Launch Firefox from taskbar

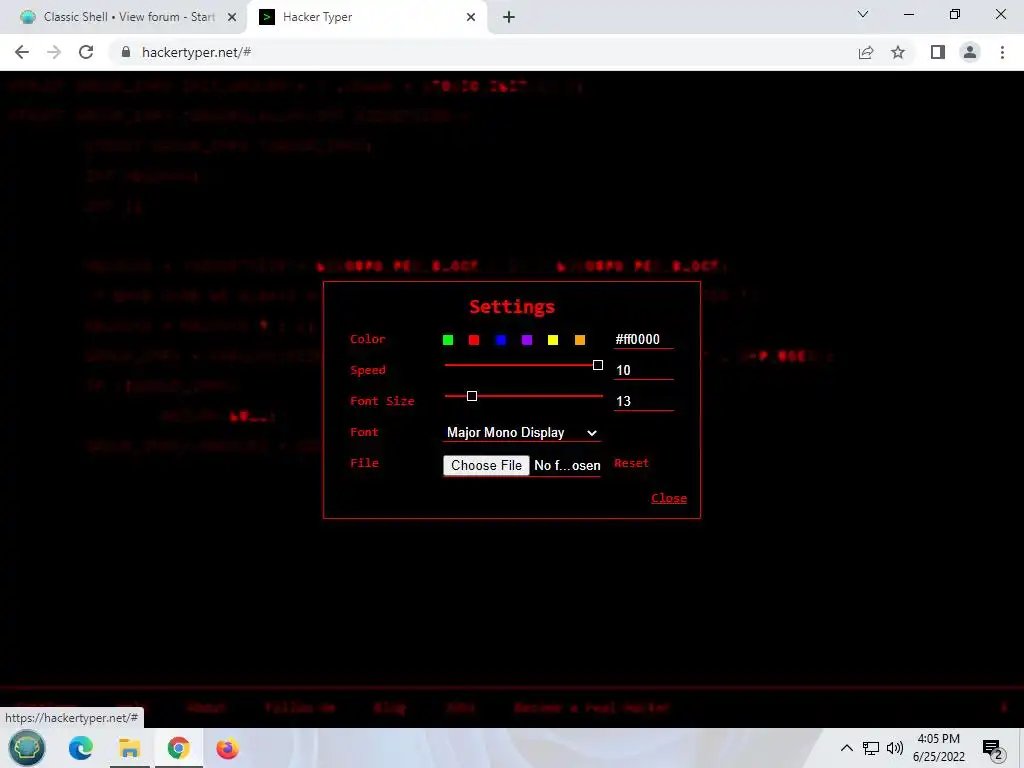pyautogui.click(x=227, y=748)
